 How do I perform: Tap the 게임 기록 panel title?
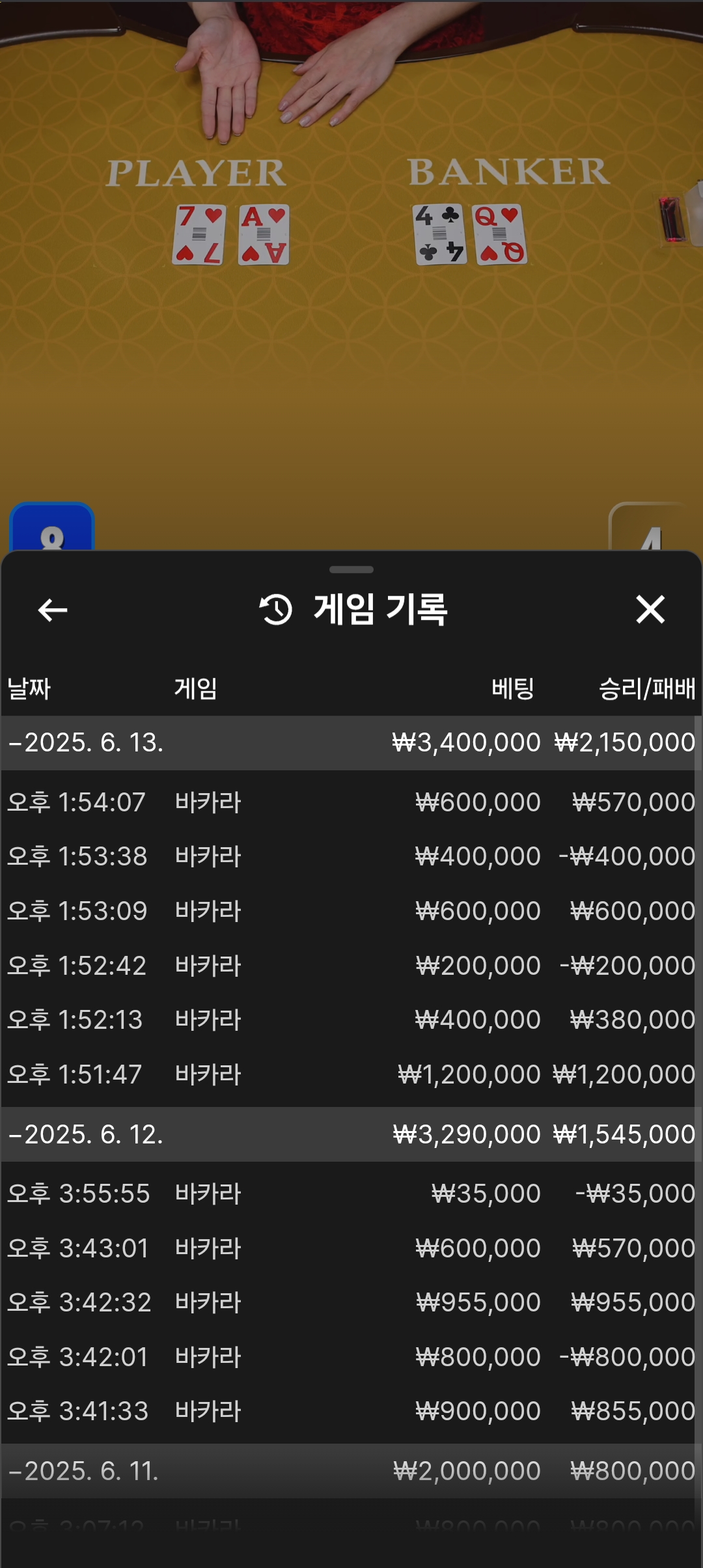click(380, 609)
